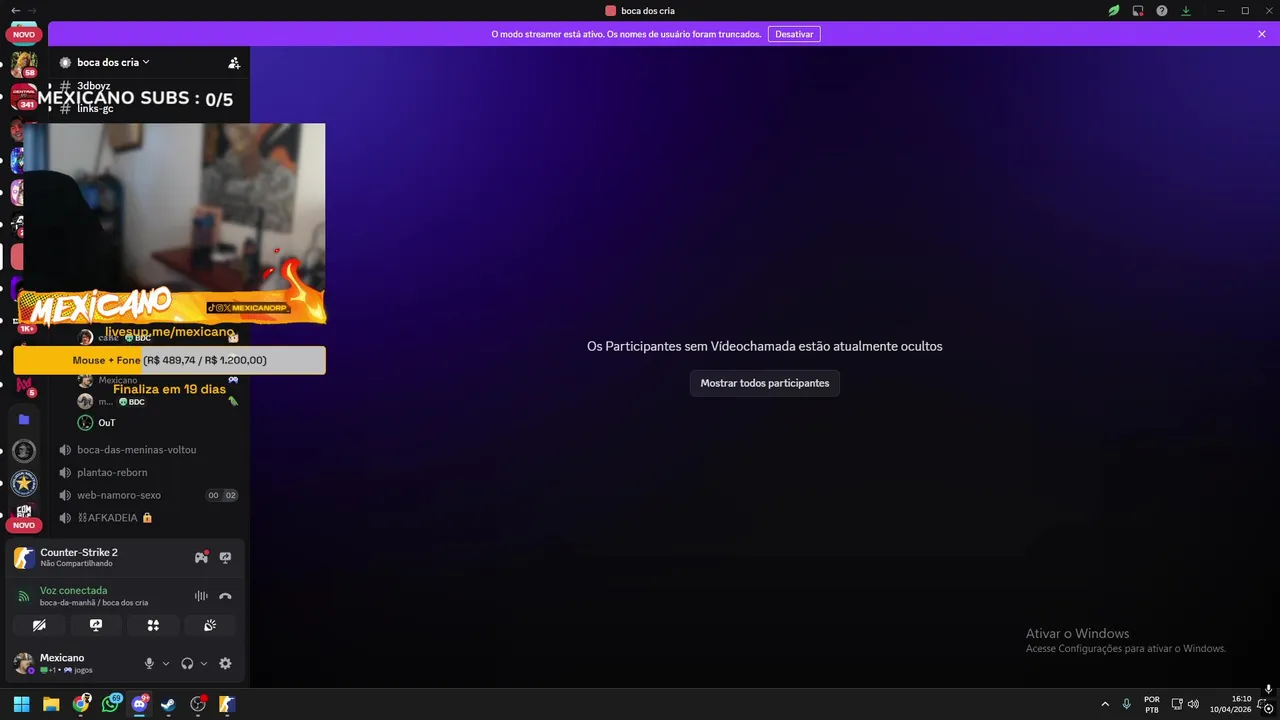This screenshot has height=720, width=1280.
Task: Click the taskbar microphone tray icon
Action: [1127, 704]
